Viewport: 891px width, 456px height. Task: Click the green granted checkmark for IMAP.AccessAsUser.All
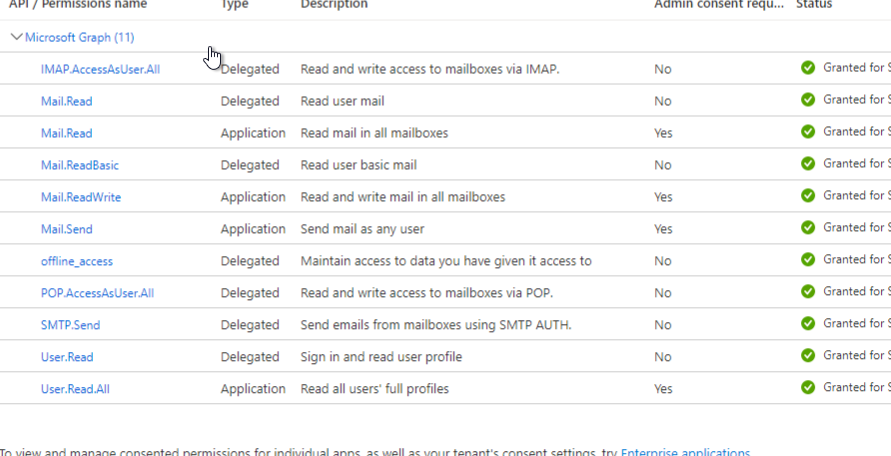click(x=807, y=68)
